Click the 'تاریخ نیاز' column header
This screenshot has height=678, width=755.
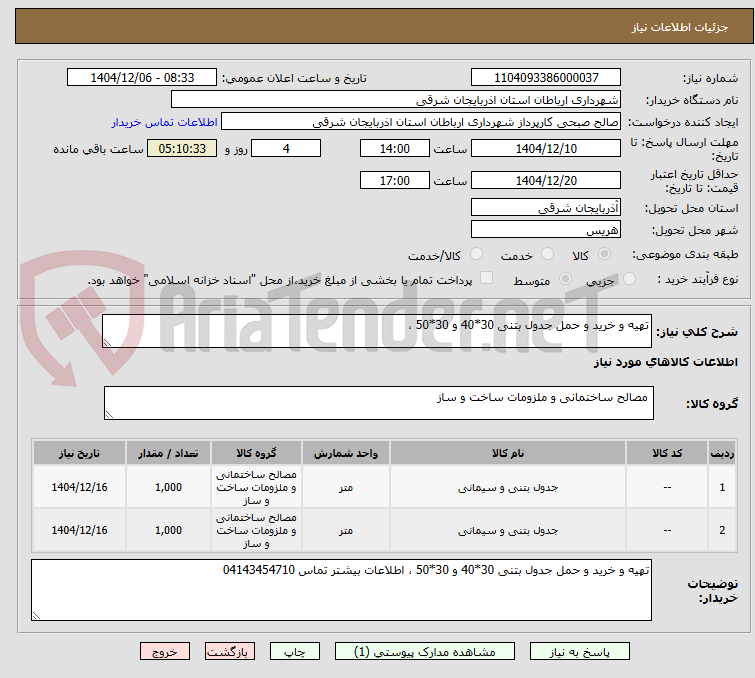tap(79, 453)
